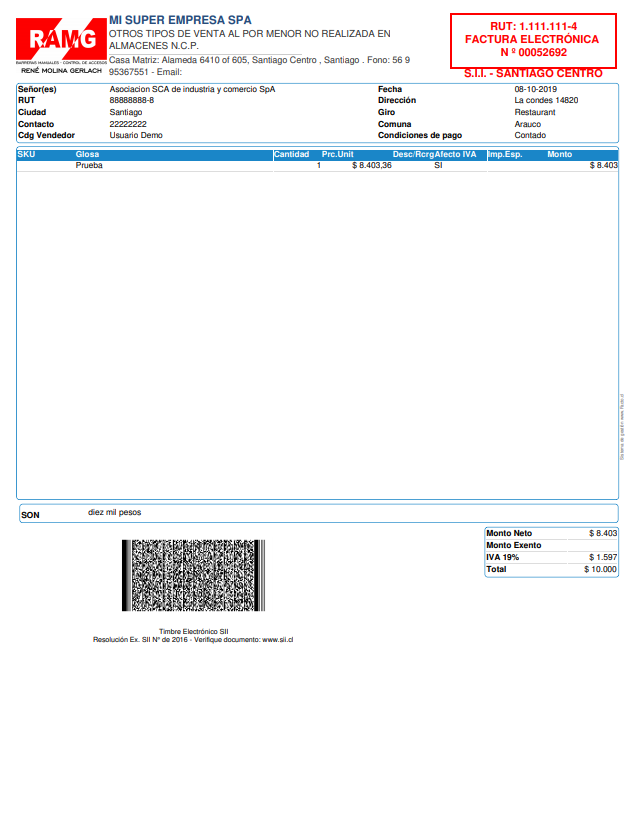
Task: Click 'Monto Neto' label
Action: tap(509, 533)
